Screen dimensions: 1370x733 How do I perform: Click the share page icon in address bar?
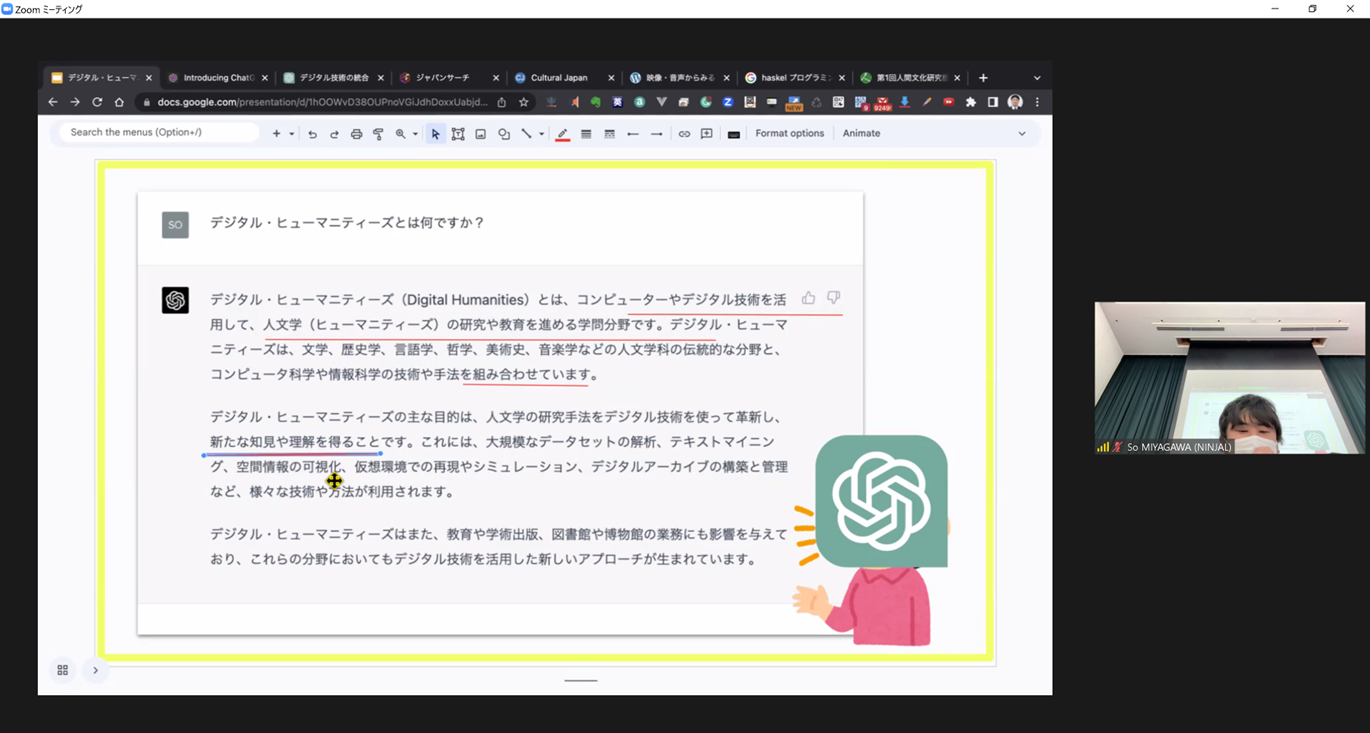click(502, 102)
